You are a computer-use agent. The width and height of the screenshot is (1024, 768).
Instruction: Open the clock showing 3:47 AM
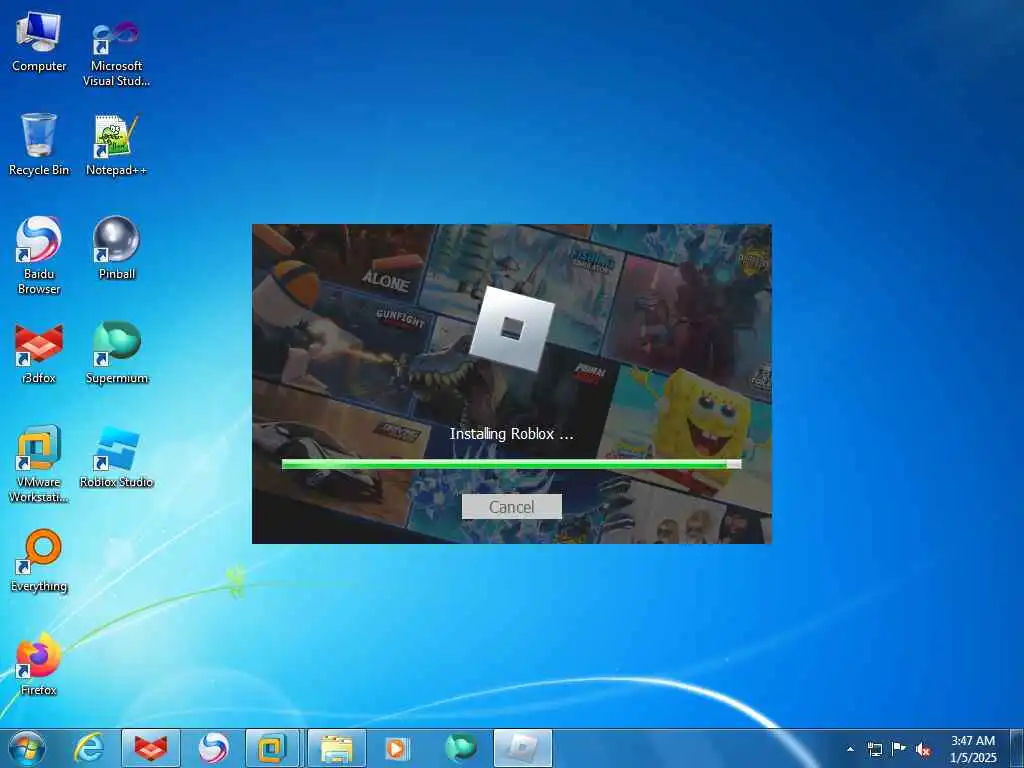point(972,749)
